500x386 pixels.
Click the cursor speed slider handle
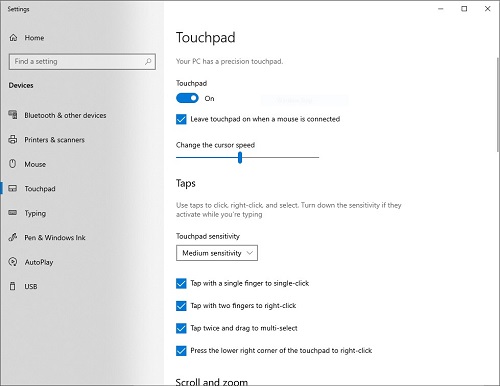click(240, 157)
